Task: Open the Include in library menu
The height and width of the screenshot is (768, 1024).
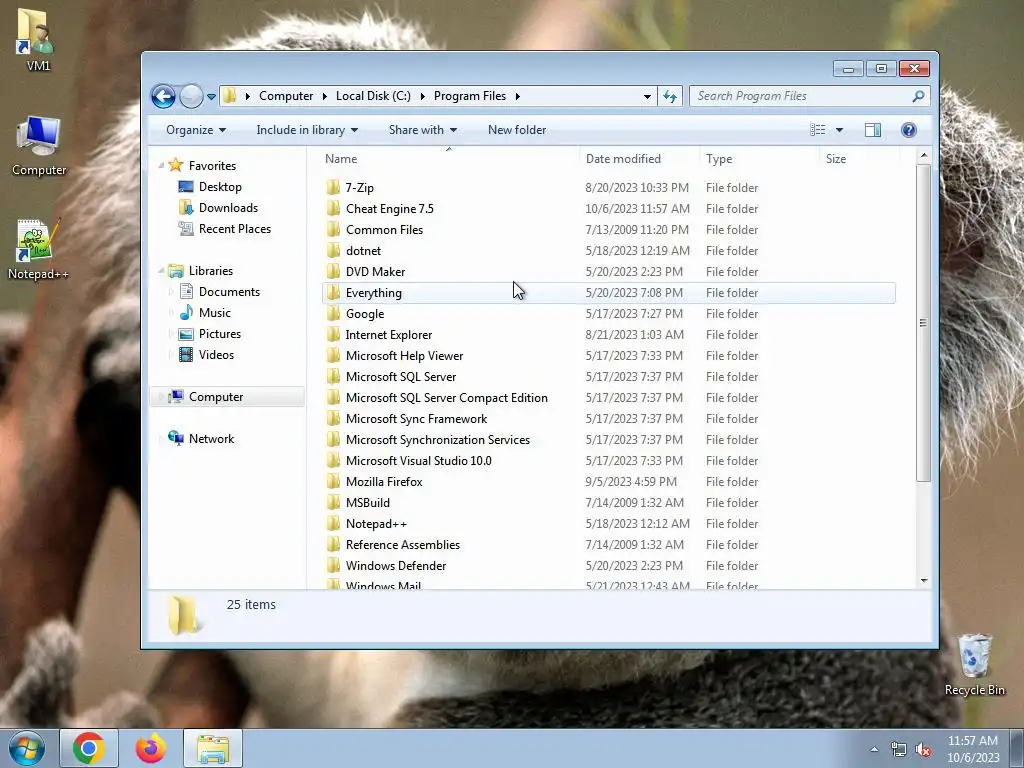Action: [307, 130]
